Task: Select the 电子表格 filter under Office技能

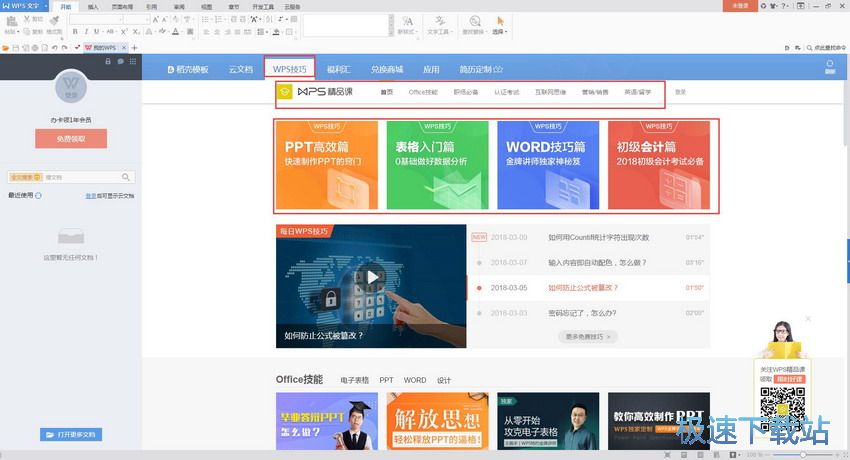Action: [355, 380]
